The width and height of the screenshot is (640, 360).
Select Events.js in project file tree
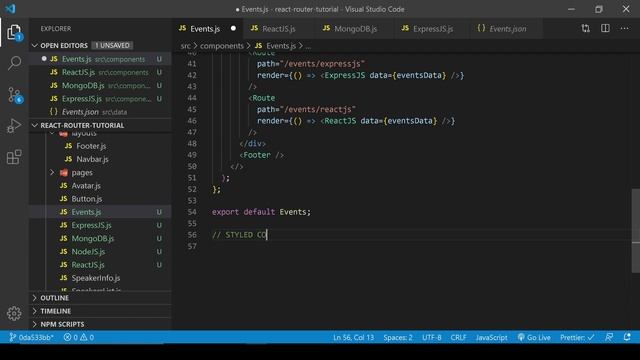tap(100, 212)
